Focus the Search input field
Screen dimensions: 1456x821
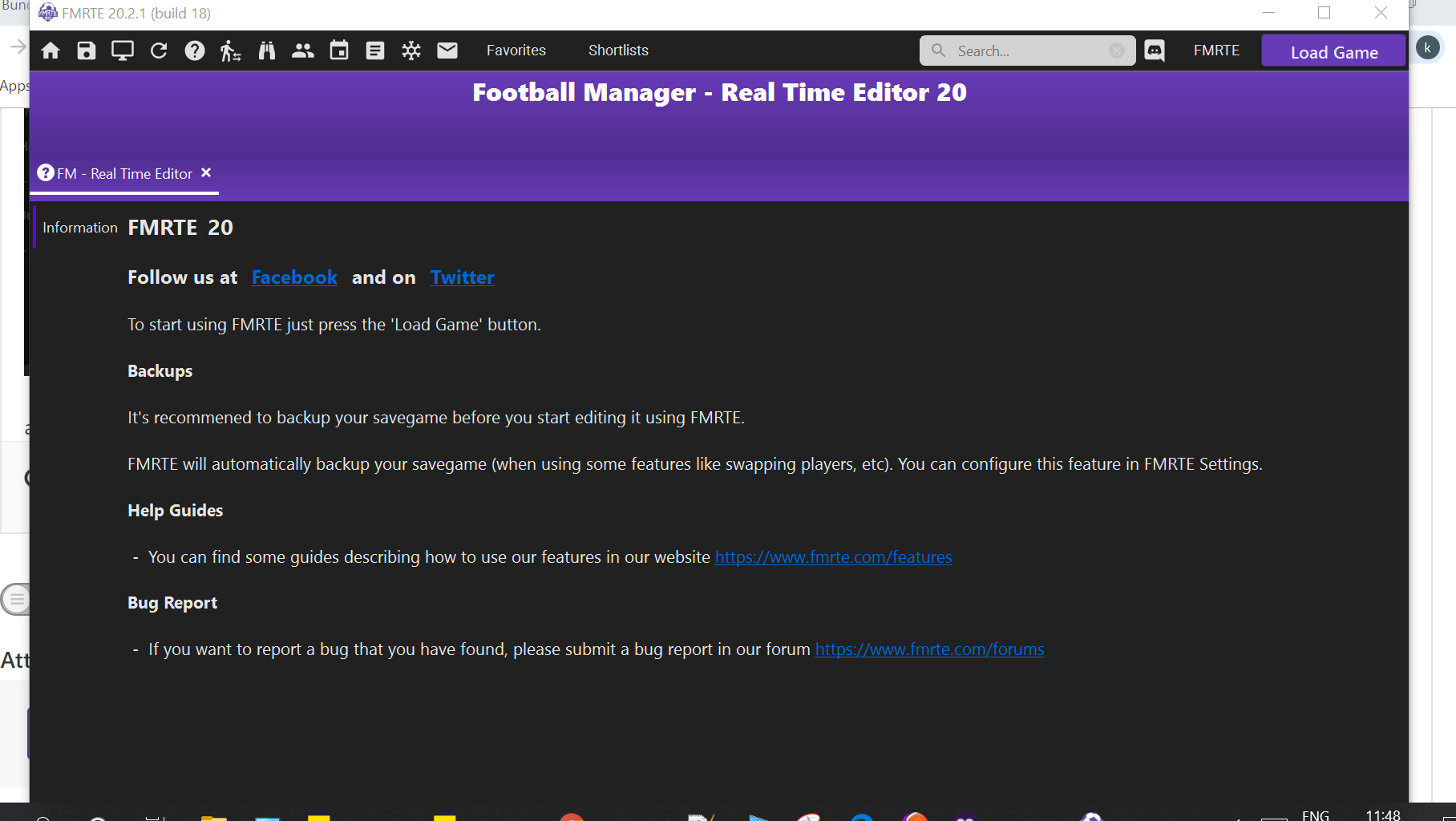[x=1029, y=51]
